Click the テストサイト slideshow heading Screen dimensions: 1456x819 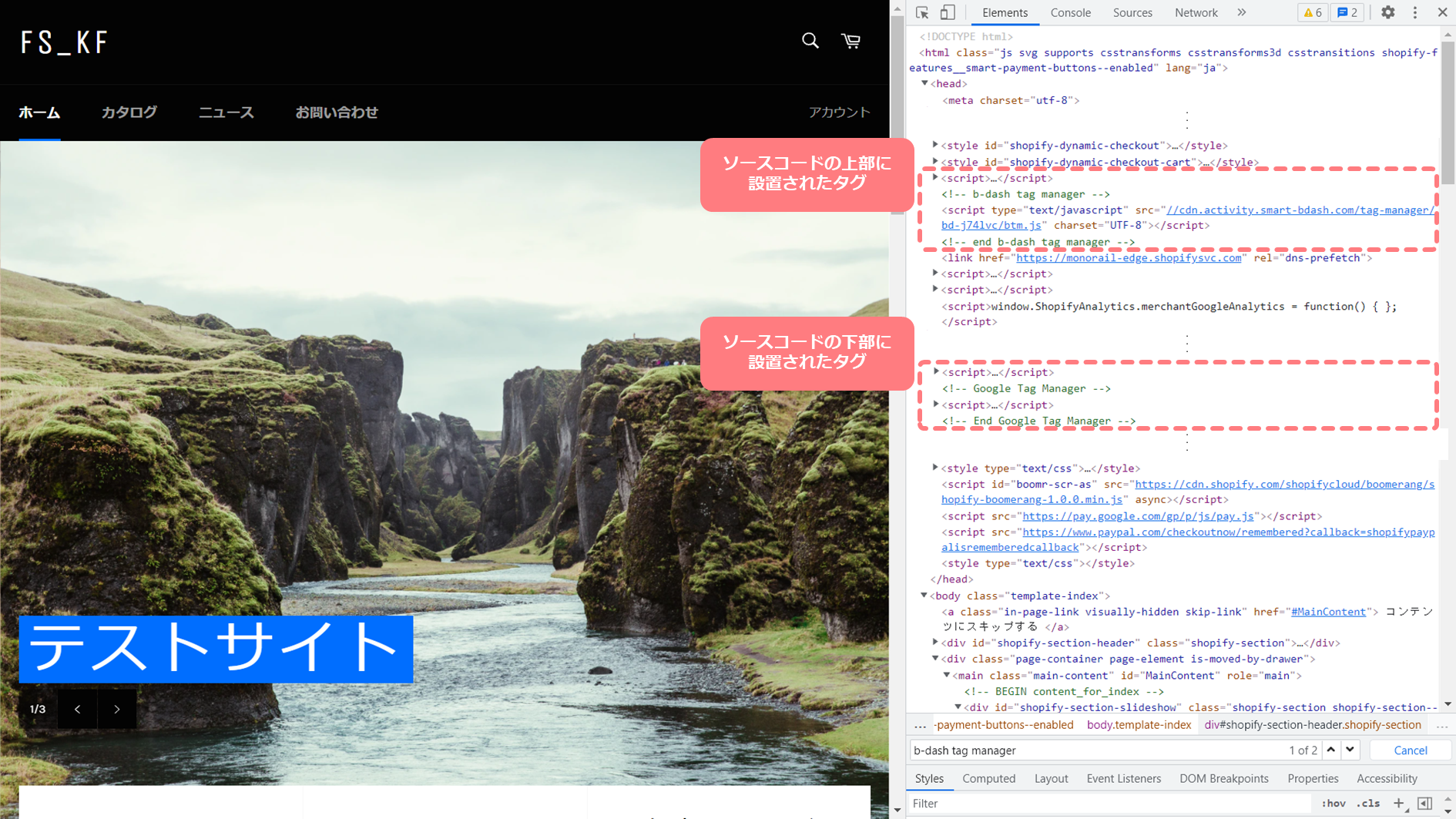[216, 649]
